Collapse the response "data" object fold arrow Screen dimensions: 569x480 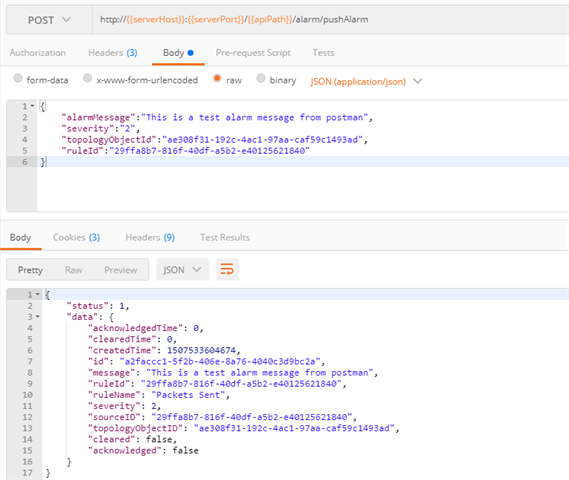coord(37,317)
